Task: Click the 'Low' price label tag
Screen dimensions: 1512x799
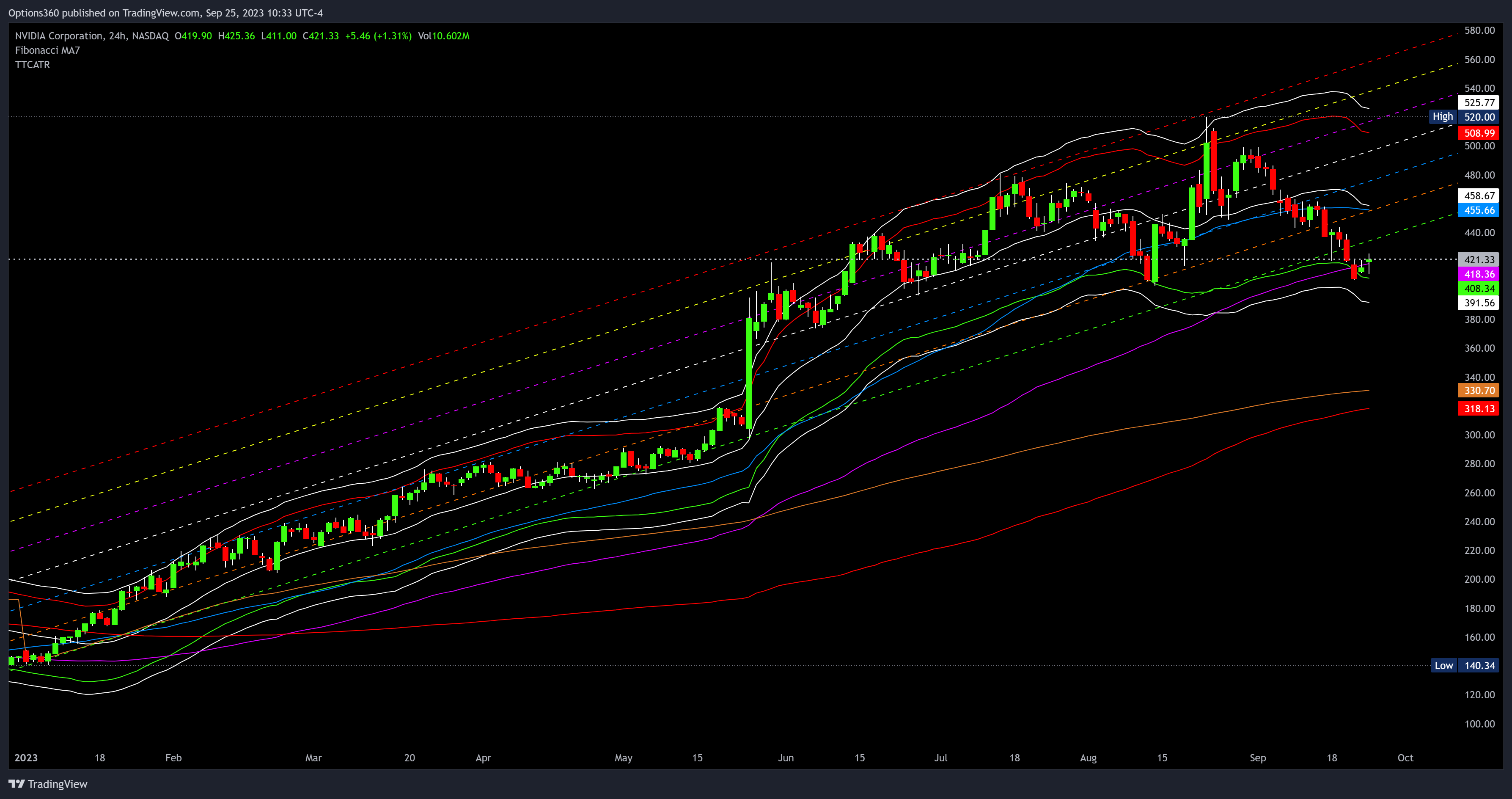Action: (x=1443, y=665)
